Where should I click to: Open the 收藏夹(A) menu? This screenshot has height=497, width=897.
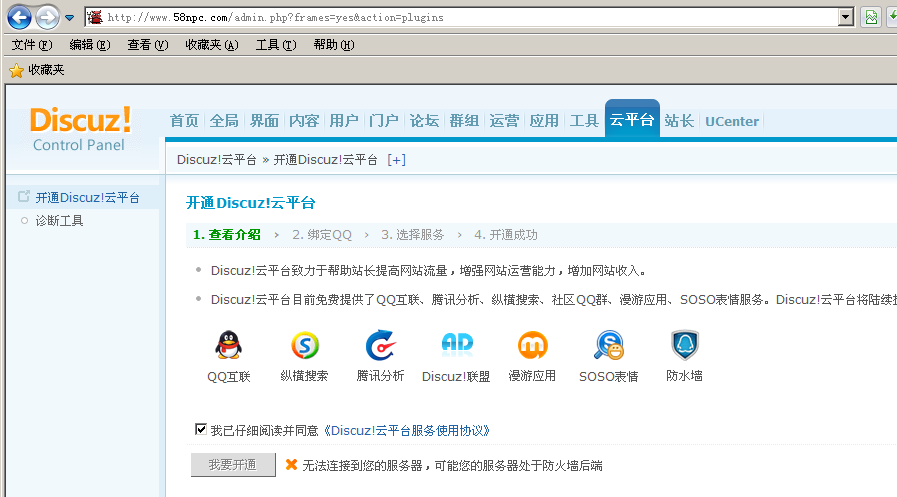tap(212, 45)
